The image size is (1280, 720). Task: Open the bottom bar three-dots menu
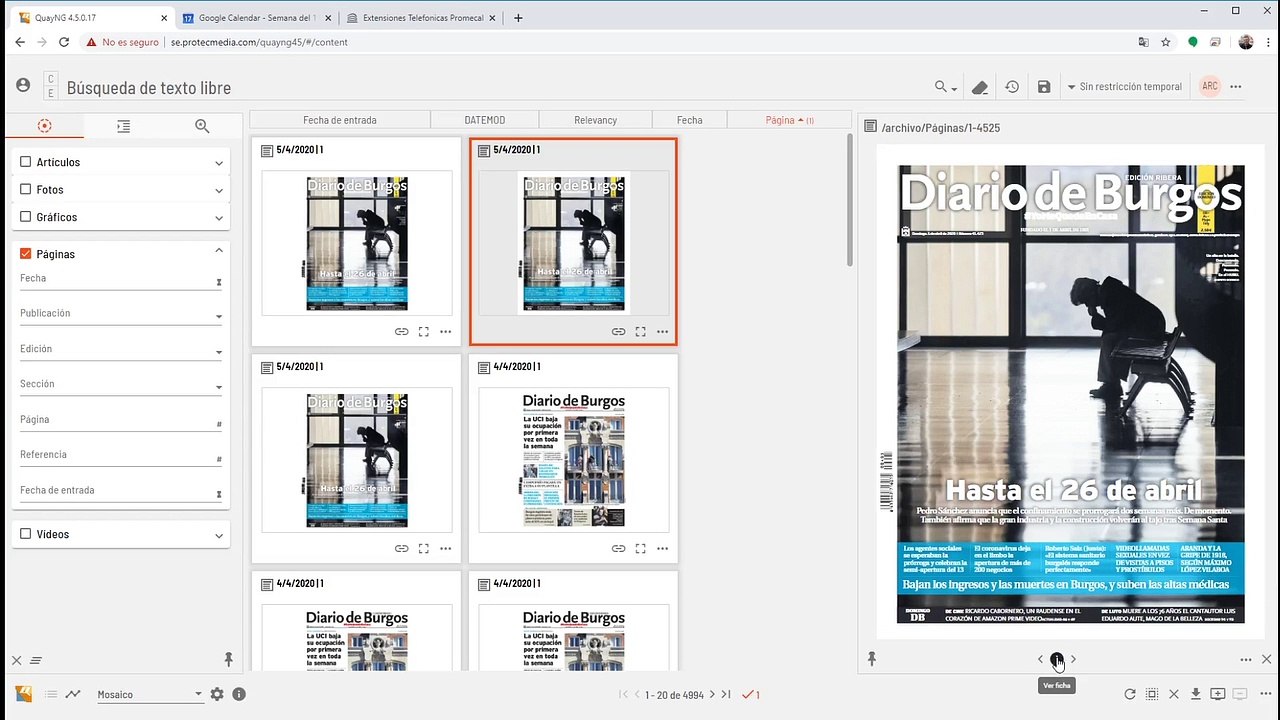(x=1265, y=694)
